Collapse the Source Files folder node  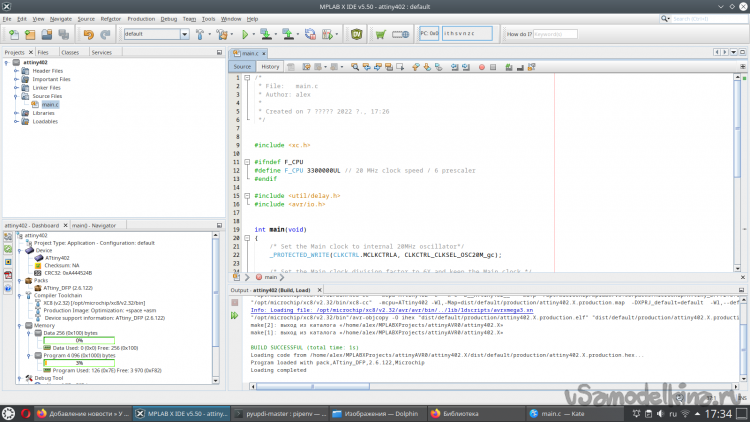click(16, 96)
